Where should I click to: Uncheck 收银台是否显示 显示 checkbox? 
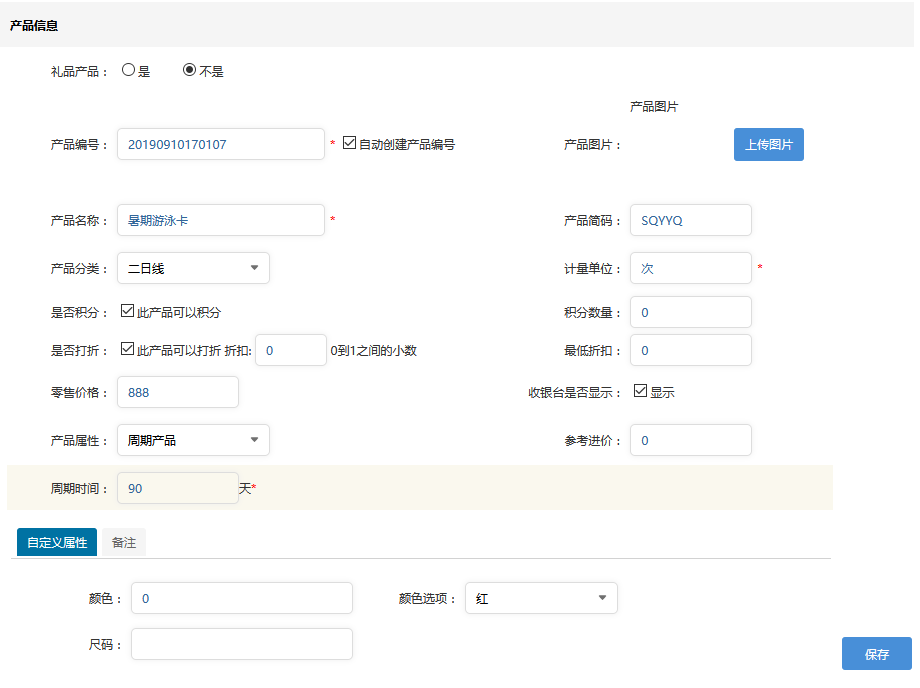pos(640,391)
